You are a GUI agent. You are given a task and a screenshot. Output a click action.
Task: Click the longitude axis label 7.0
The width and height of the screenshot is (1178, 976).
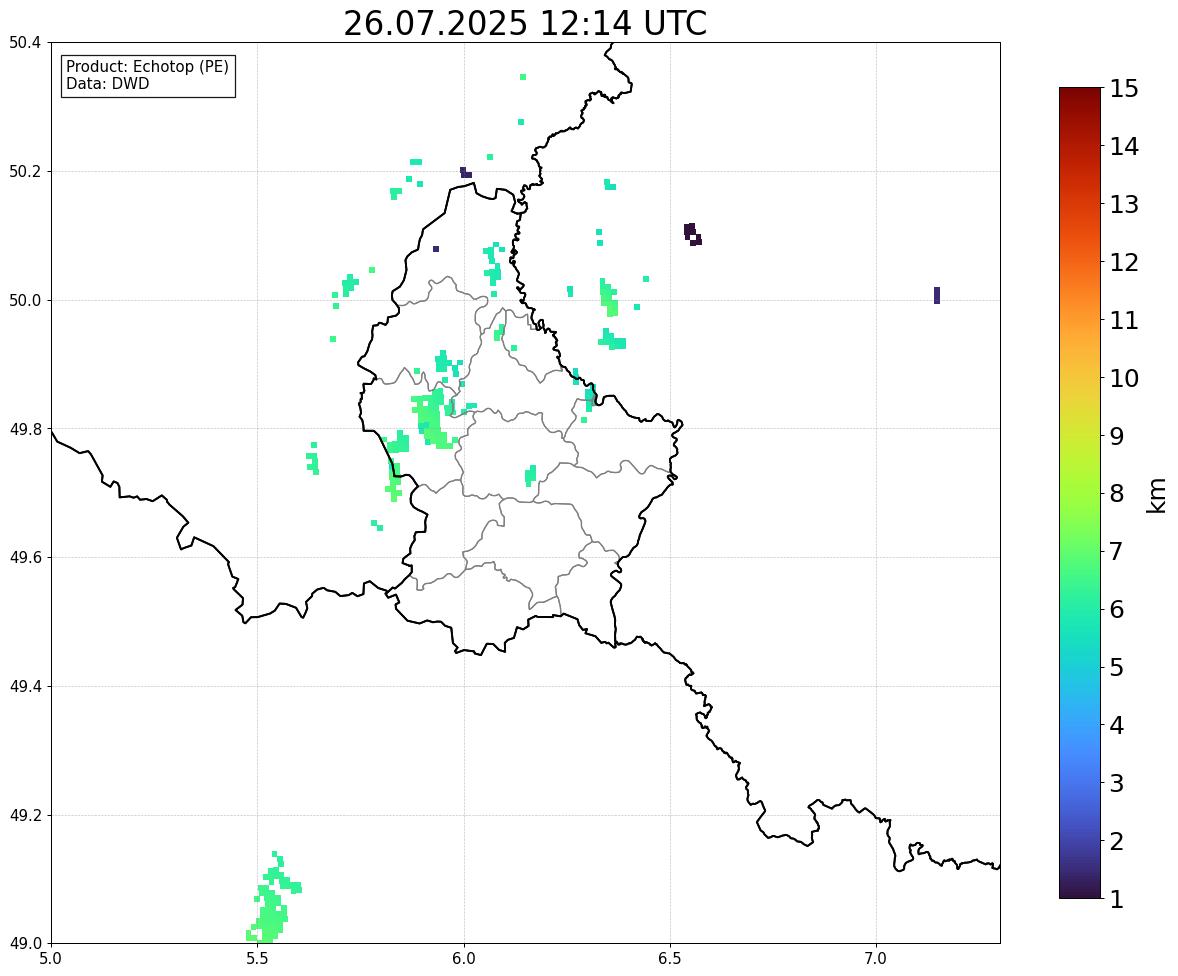876,959
